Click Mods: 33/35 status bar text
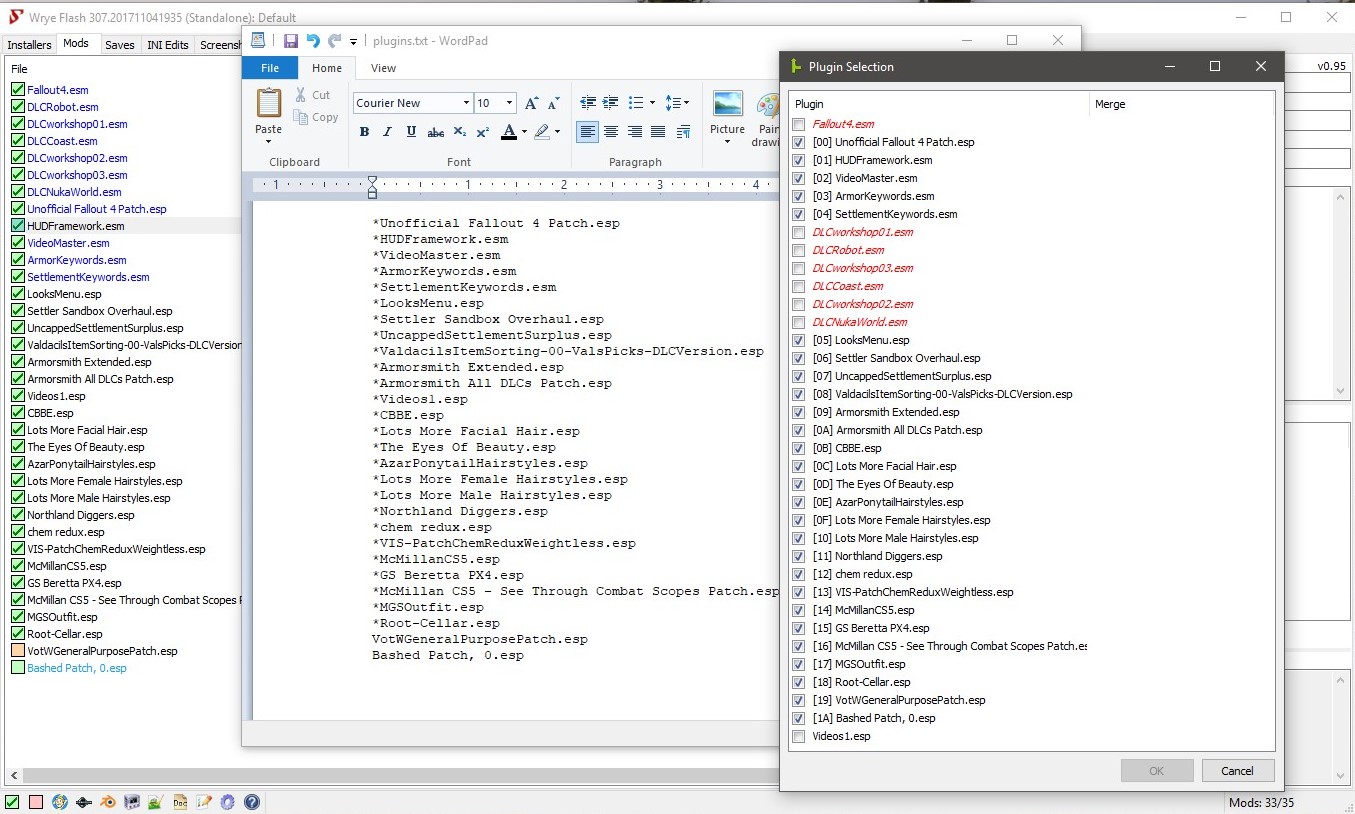This screenshot has width=1355, height=814. coord(1261,803)
